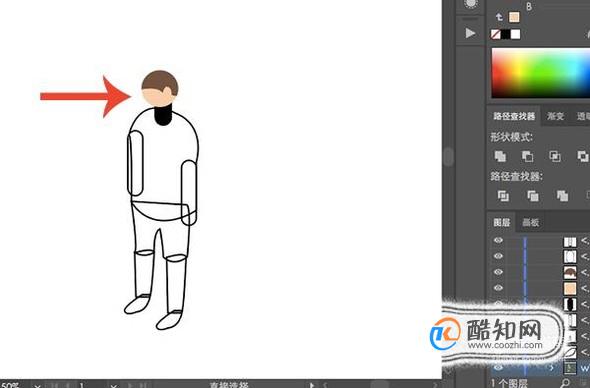Toggle visibility of the skin-colored face layer
The height and width of the screenshot is (388, 590).
click(498, 288)
